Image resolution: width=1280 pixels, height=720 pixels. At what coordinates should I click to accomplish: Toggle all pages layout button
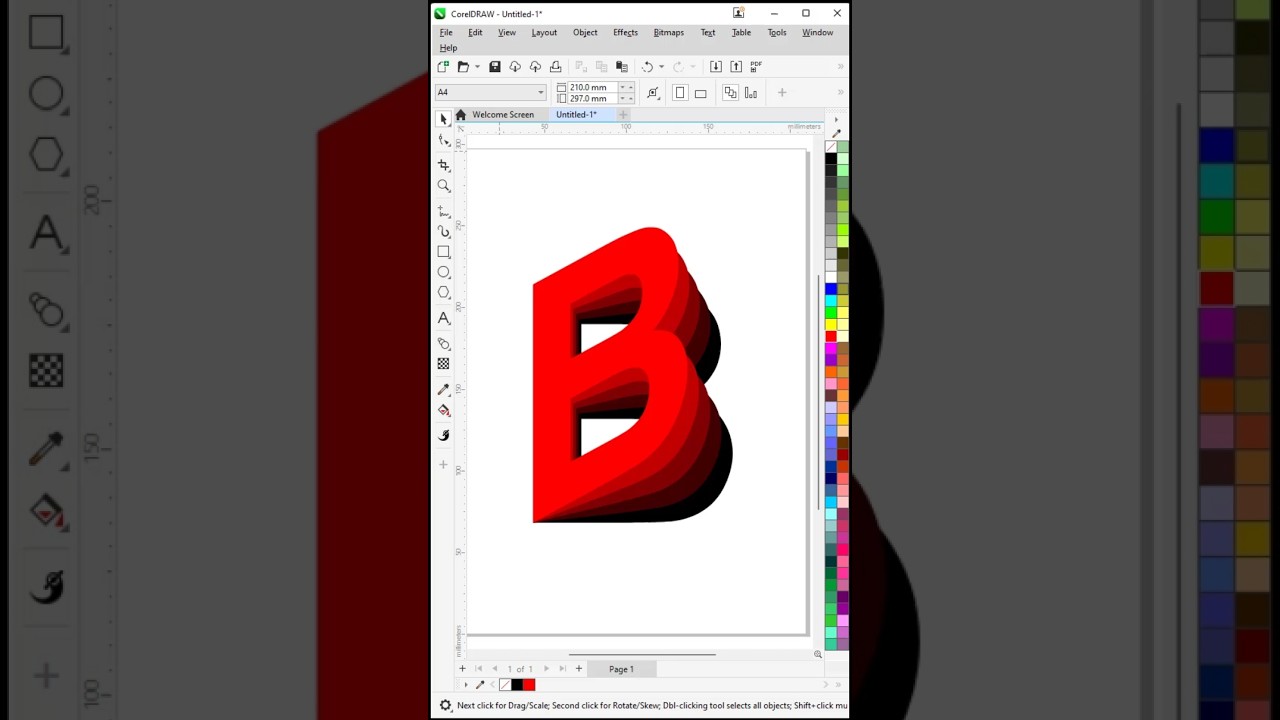[730, 93]
